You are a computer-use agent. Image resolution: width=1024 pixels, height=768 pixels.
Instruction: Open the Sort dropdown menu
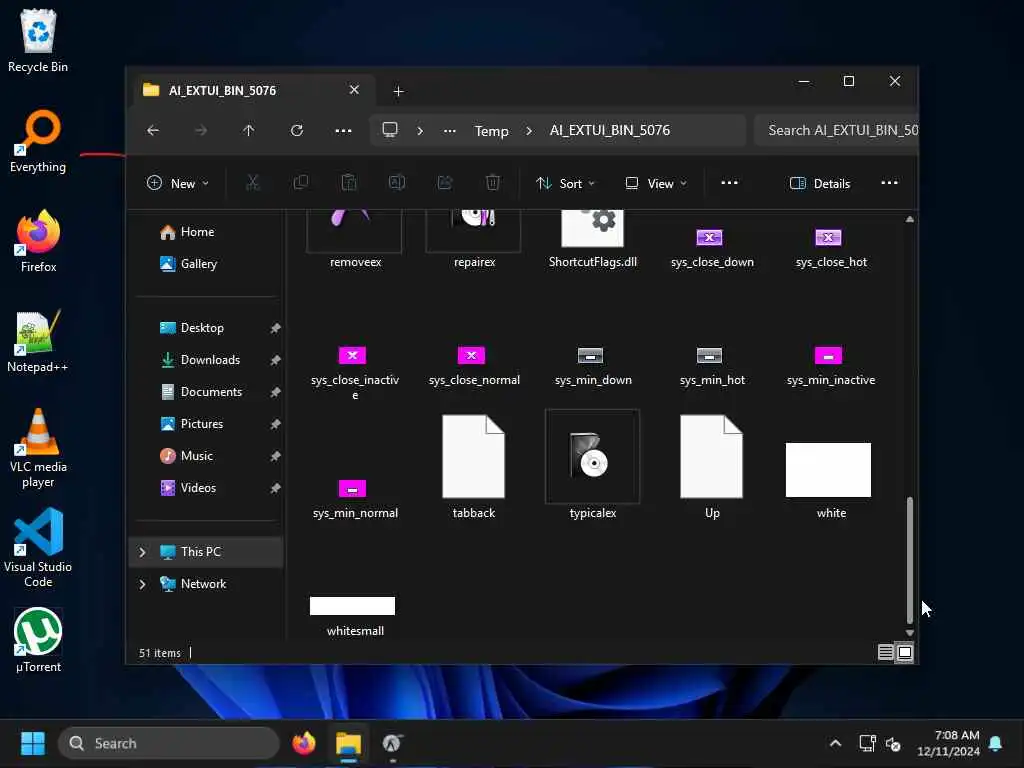coord(565,184)
